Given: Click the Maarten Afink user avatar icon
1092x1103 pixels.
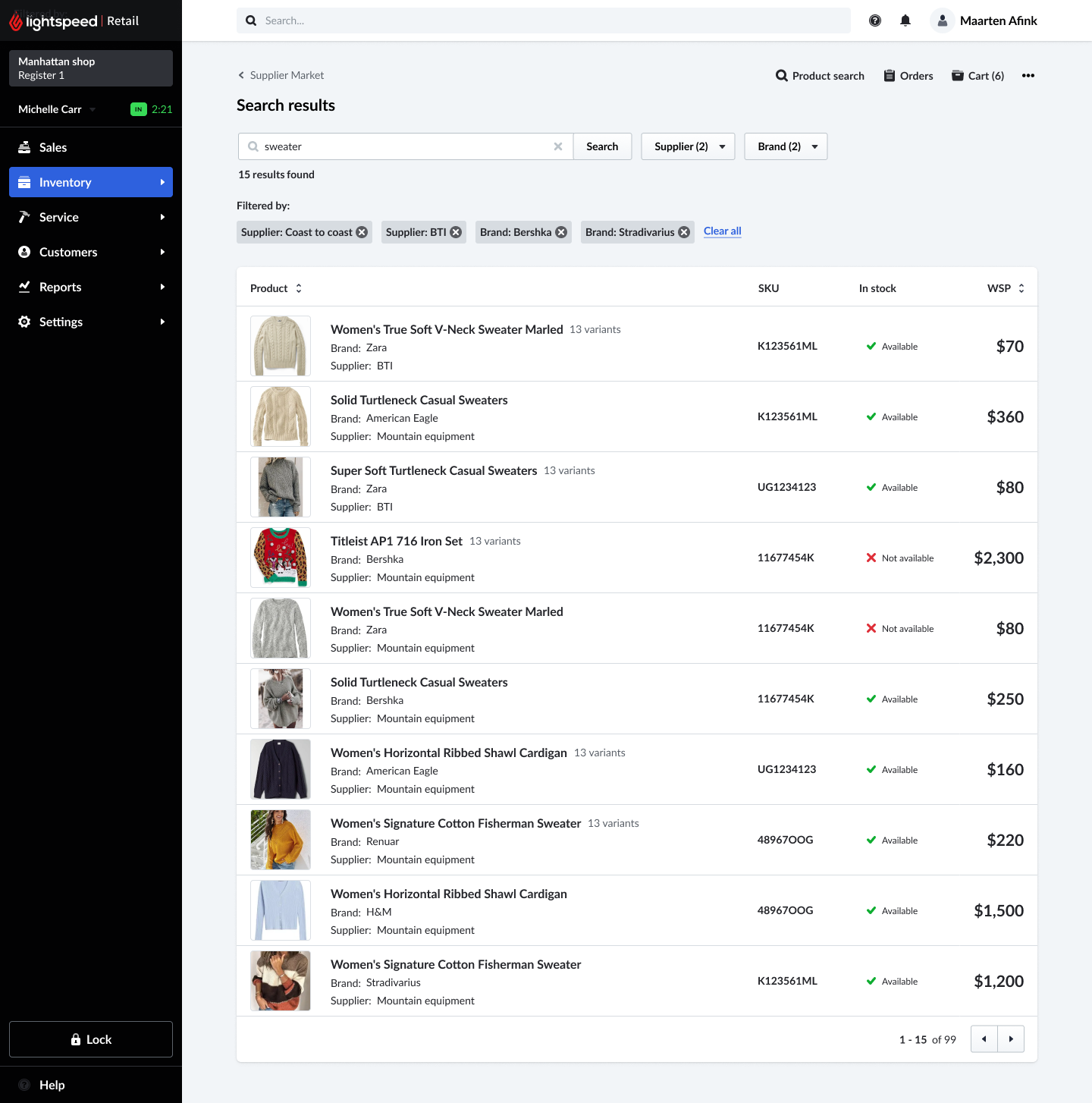Looking at the screenshot, I should coord(942,20).
